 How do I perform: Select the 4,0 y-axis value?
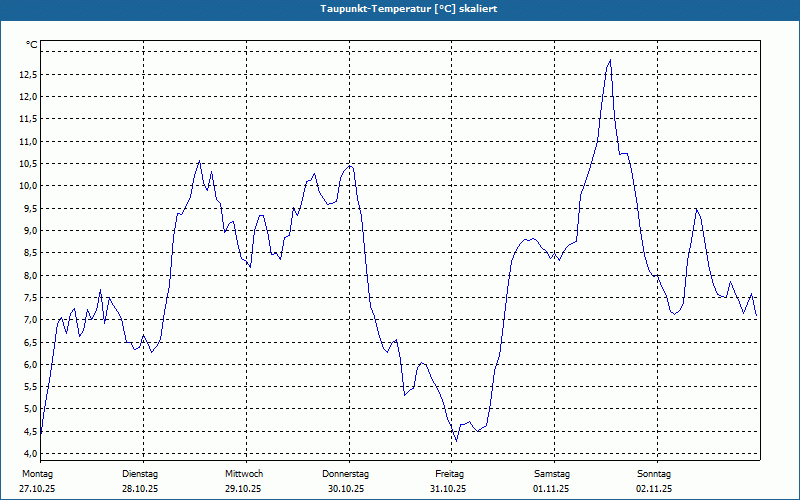[x=30, y=454]
